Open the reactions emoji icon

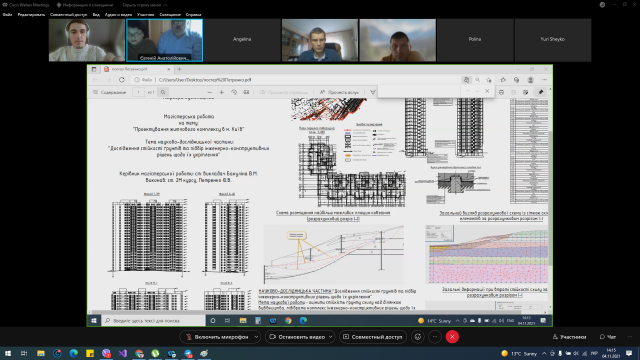pos(418,337)
